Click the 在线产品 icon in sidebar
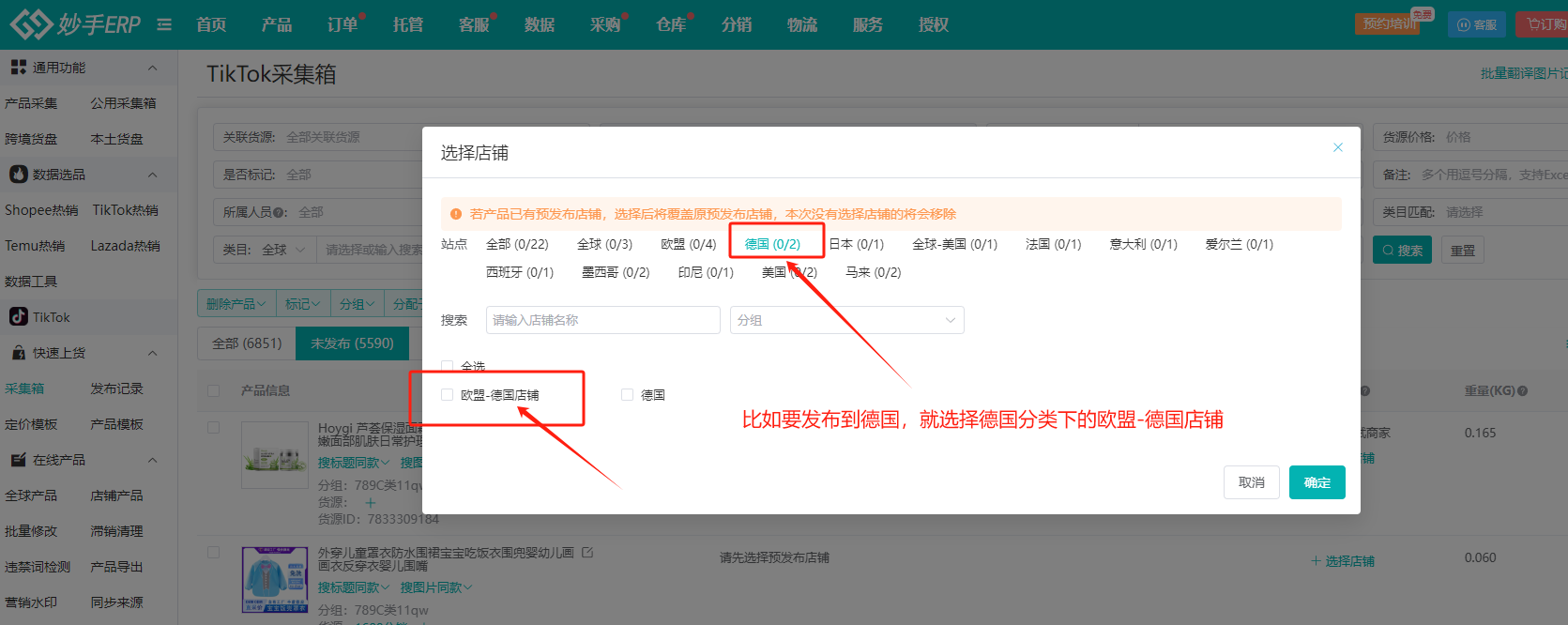The width and height of the screenshot is (1568, 625). [18, 460]
